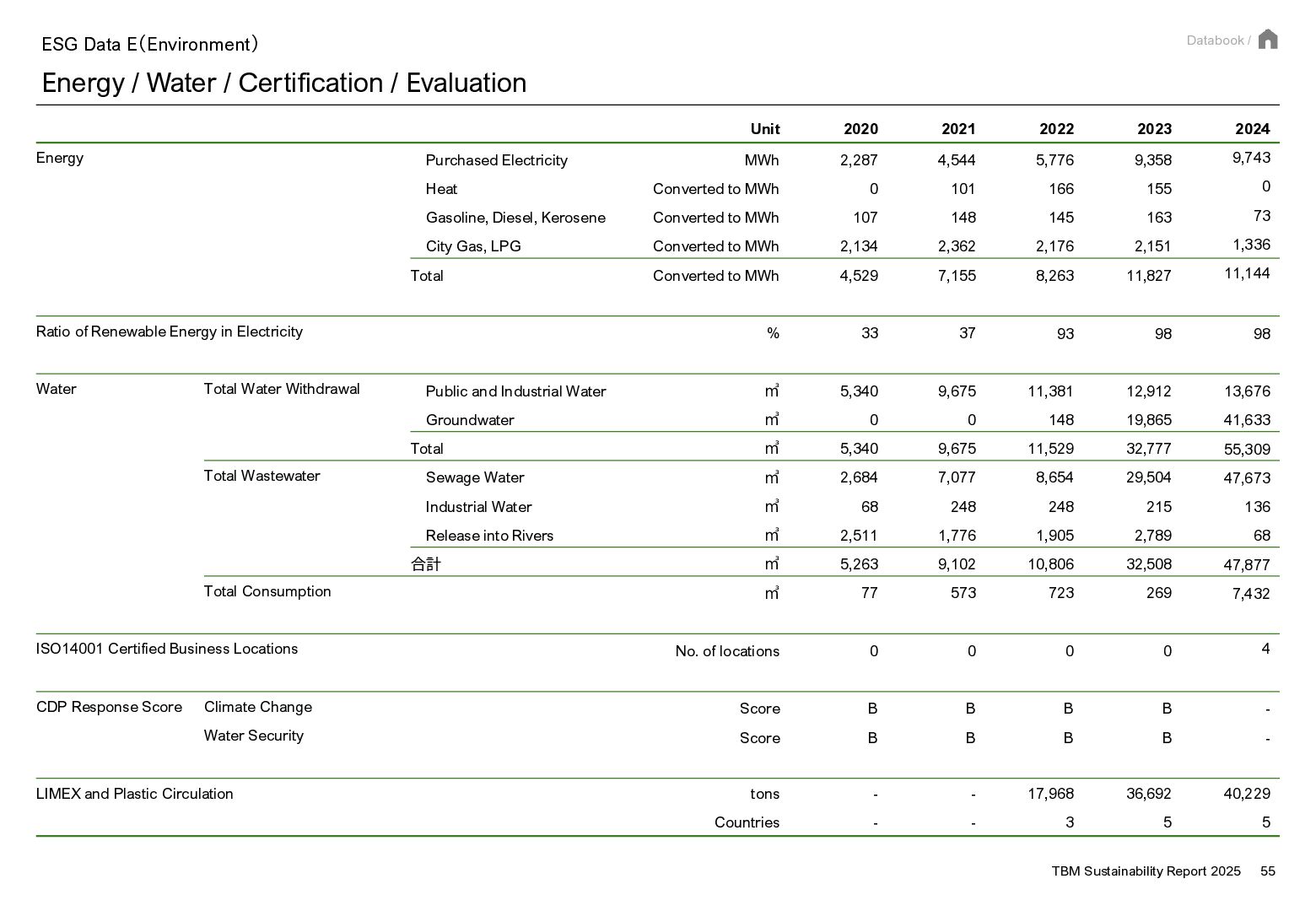Screen dimensions: 1316x911
Task: Click the 'ESG Data E(Environment)' heading
Action: [149, 44]
